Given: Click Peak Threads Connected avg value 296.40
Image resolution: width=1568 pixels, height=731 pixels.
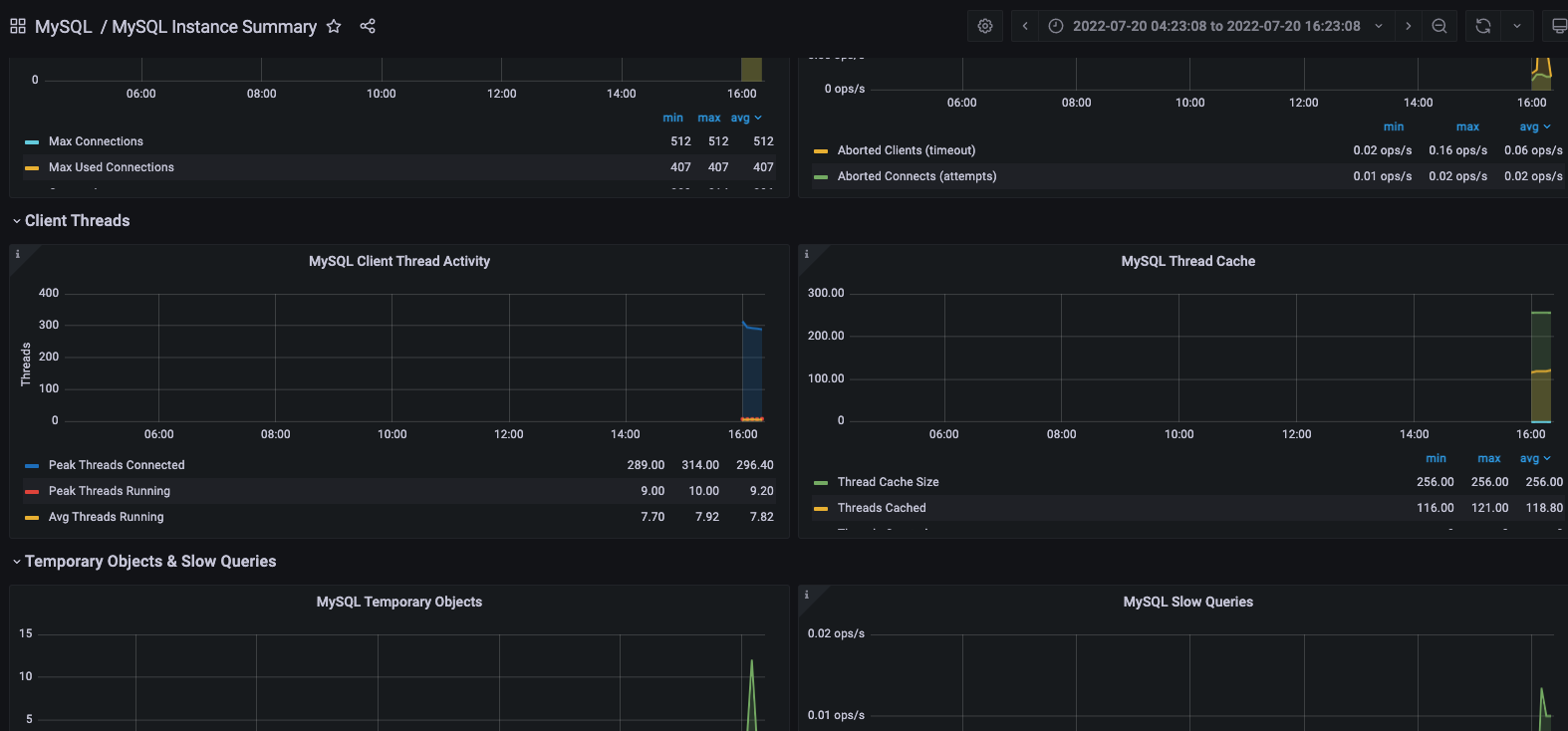Looking at the screenshot, I should (755, 465).
